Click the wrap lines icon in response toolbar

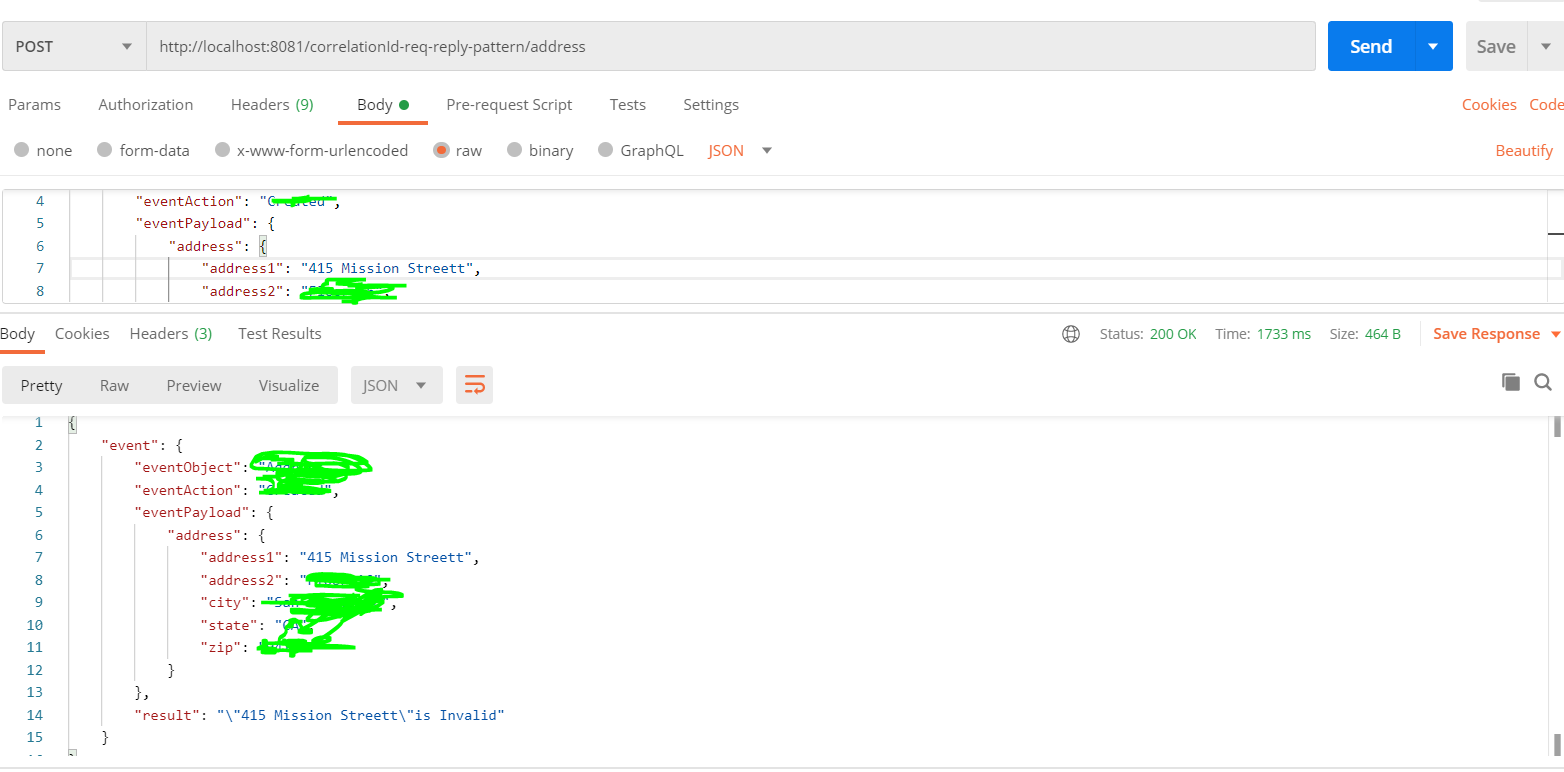pyautogui.click(x=474, y=385)
